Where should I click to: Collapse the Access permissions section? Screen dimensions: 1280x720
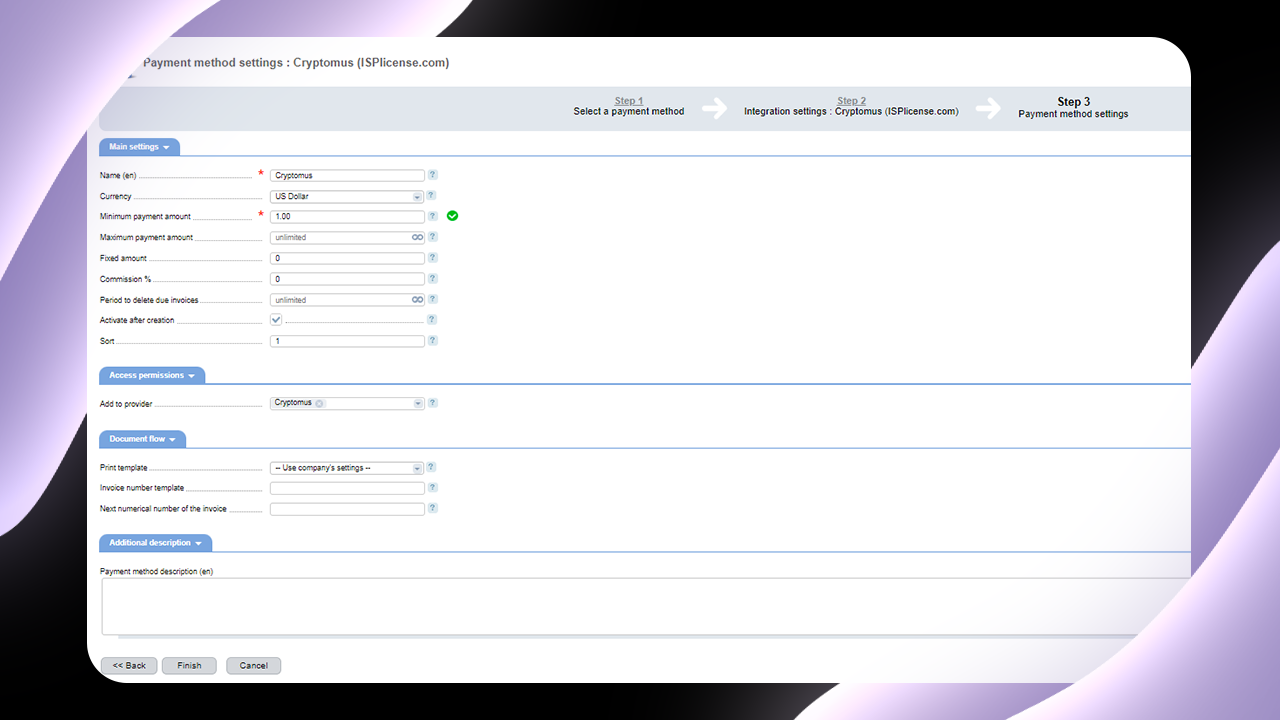point(152,376)
